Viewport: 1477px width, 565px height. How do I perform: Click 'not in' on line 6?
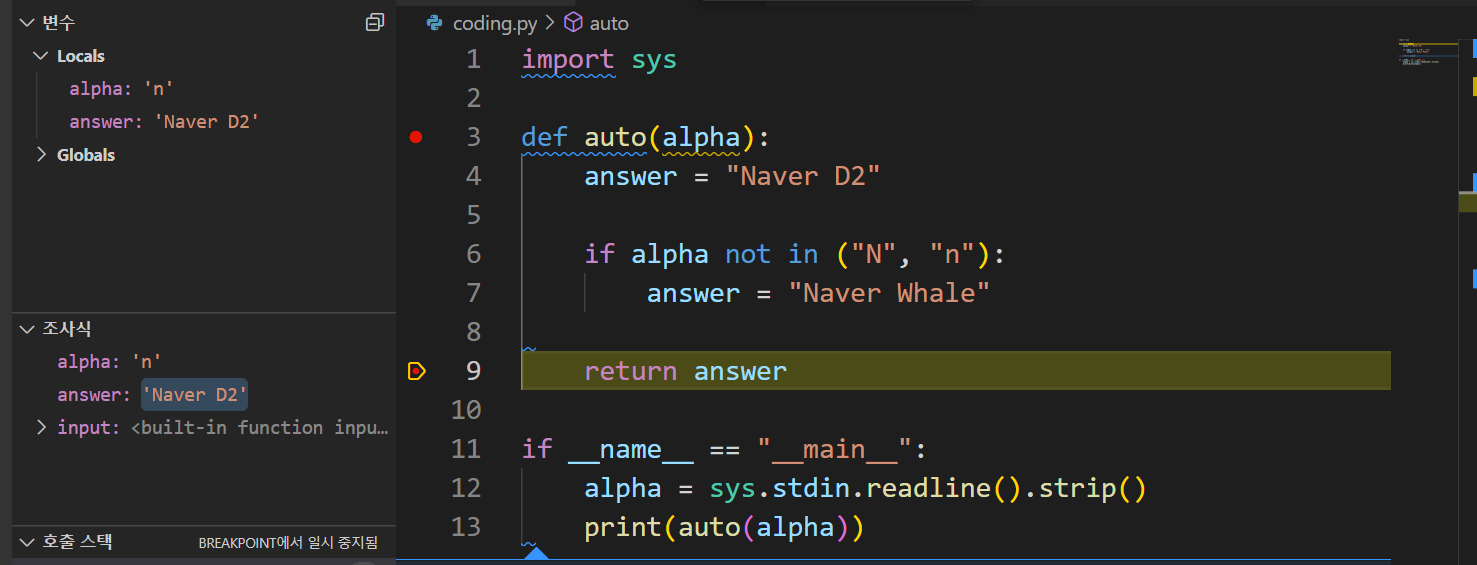pyautogui.click(x=772, y=254)
